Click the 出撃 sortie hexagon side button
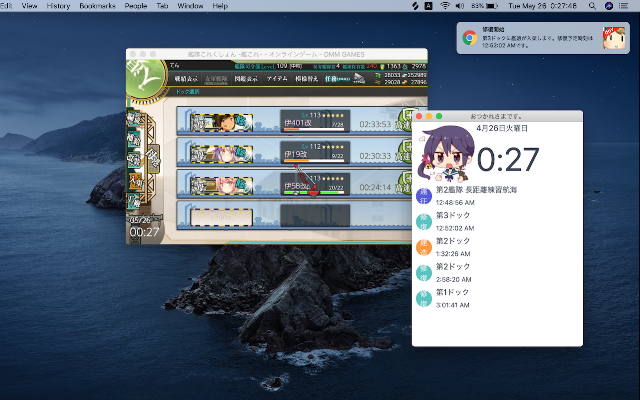This screenshot has width=640, height=400. click(x=153, y=159)
